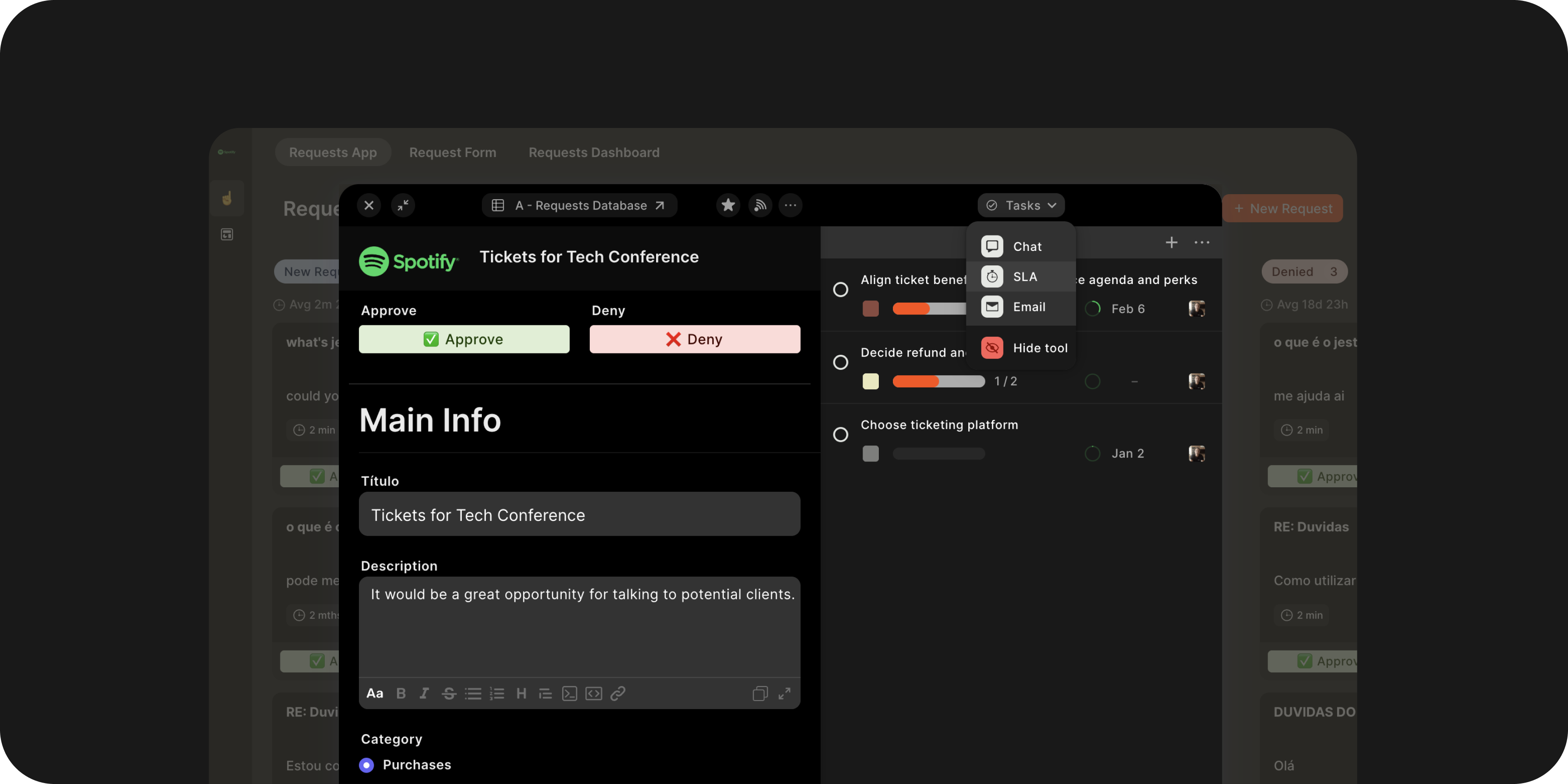Mark 'Choose ticketing platform' task complete
The image size is (1568, 784).
tap(841, 435)
